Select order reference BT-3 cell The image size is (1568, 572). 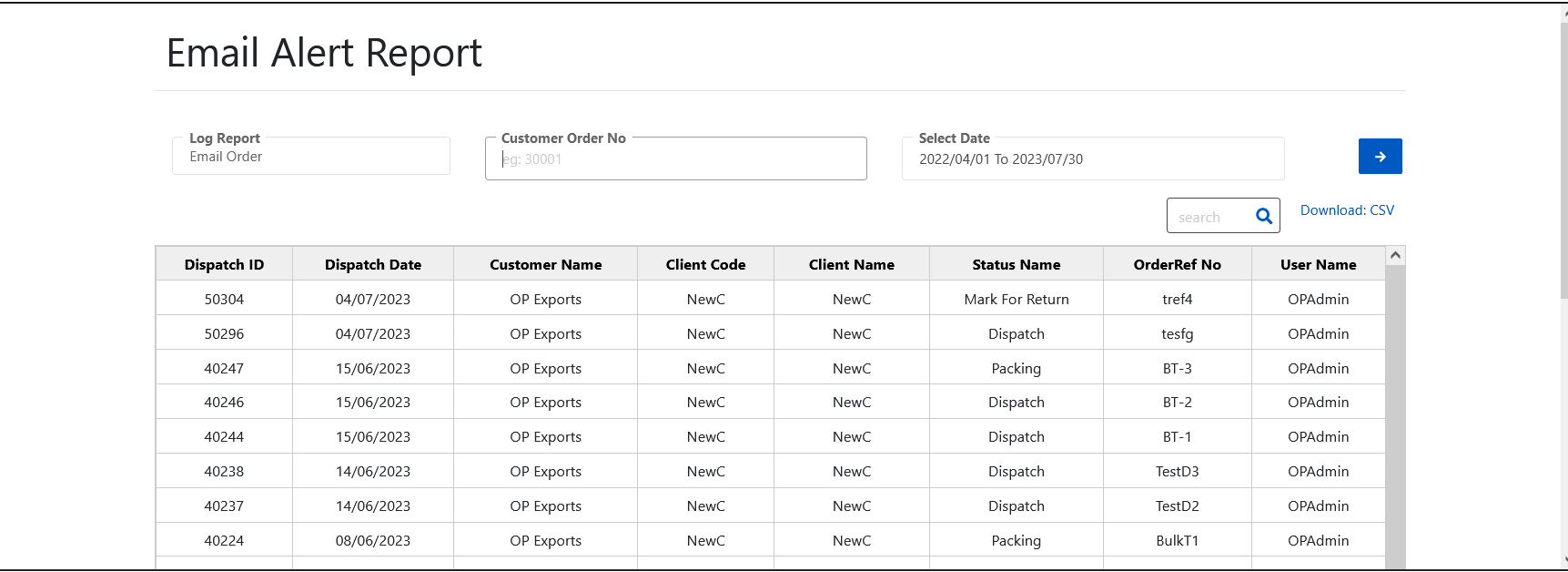pos(1178,368)
